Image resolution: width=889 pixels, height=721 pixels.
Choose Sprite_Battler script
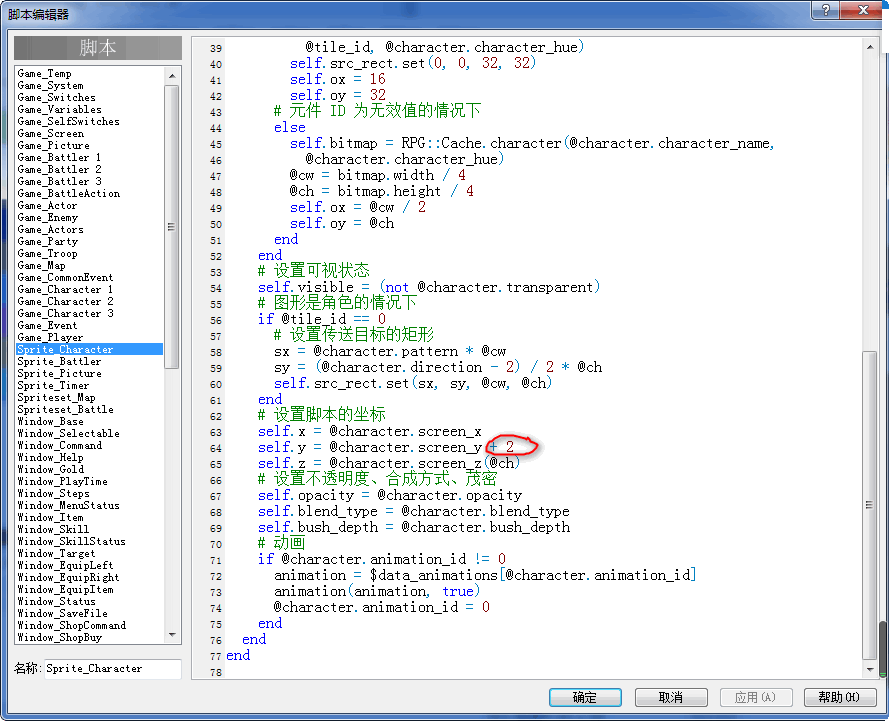(60, 362)
